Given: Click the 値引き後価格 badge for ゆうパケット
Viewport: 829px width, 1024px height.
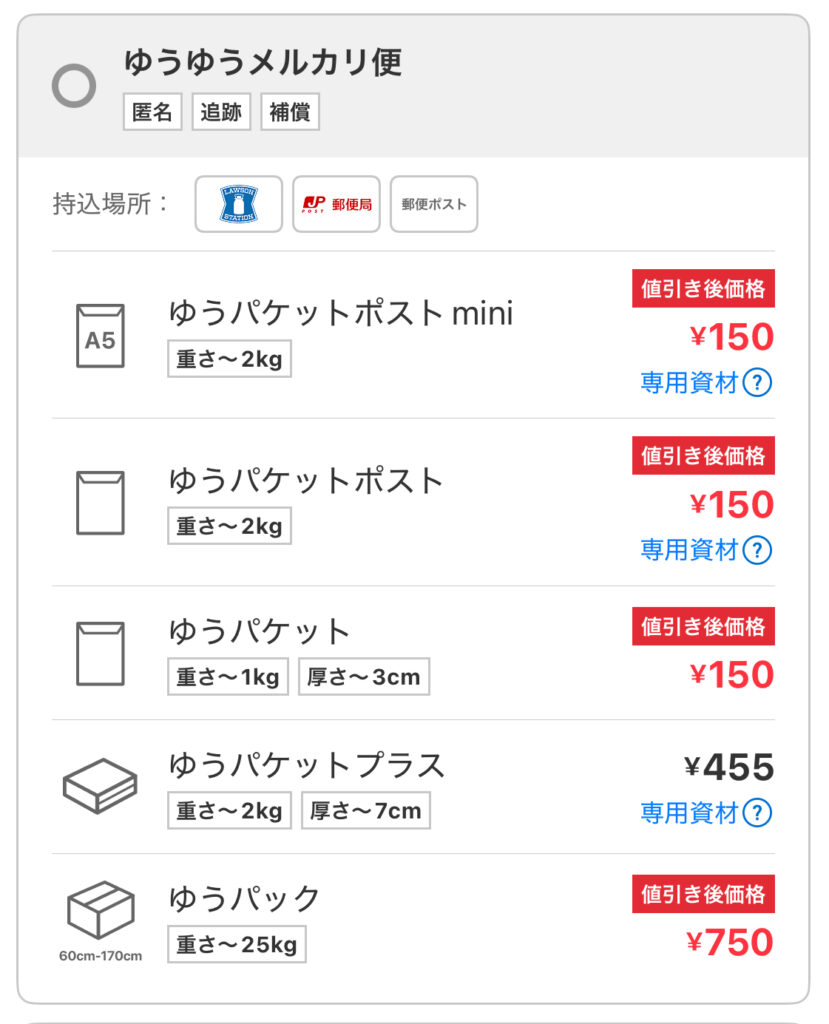Looking at the screenshot, I should coord(703,626).
